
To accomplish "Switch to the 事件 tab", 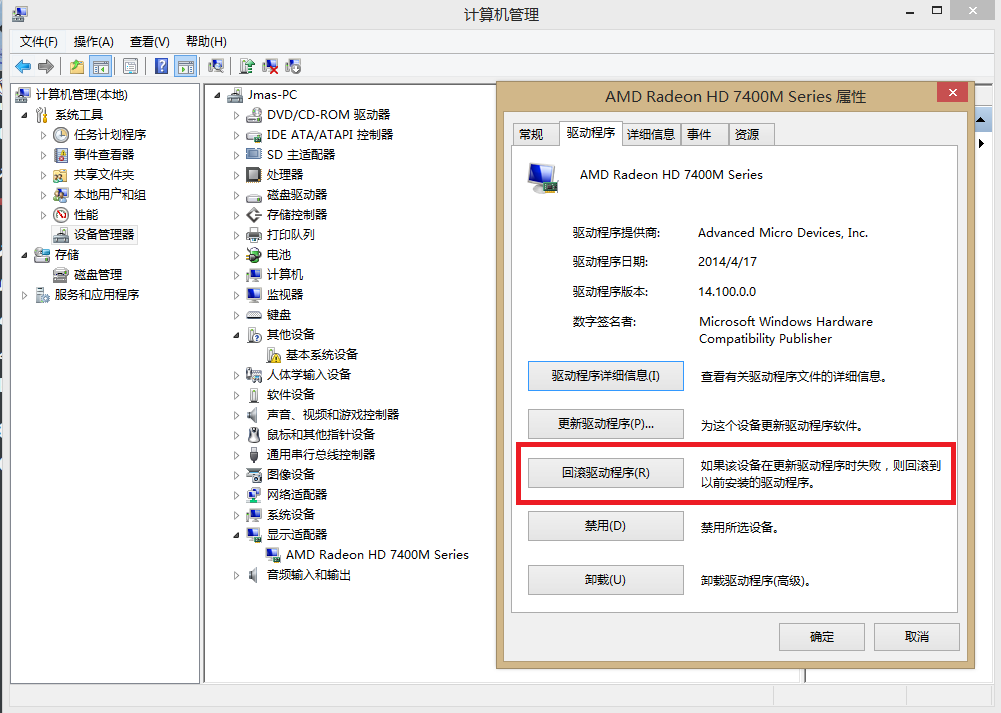I will tap(704, 134).
